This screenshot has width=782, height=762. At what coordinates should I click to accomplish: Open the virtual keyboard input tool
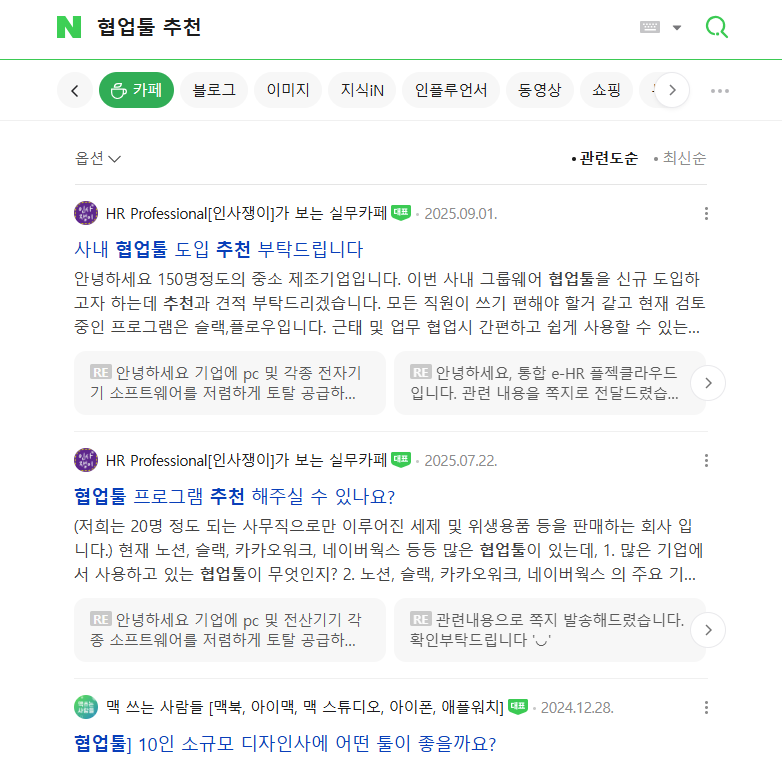(650, 27)
